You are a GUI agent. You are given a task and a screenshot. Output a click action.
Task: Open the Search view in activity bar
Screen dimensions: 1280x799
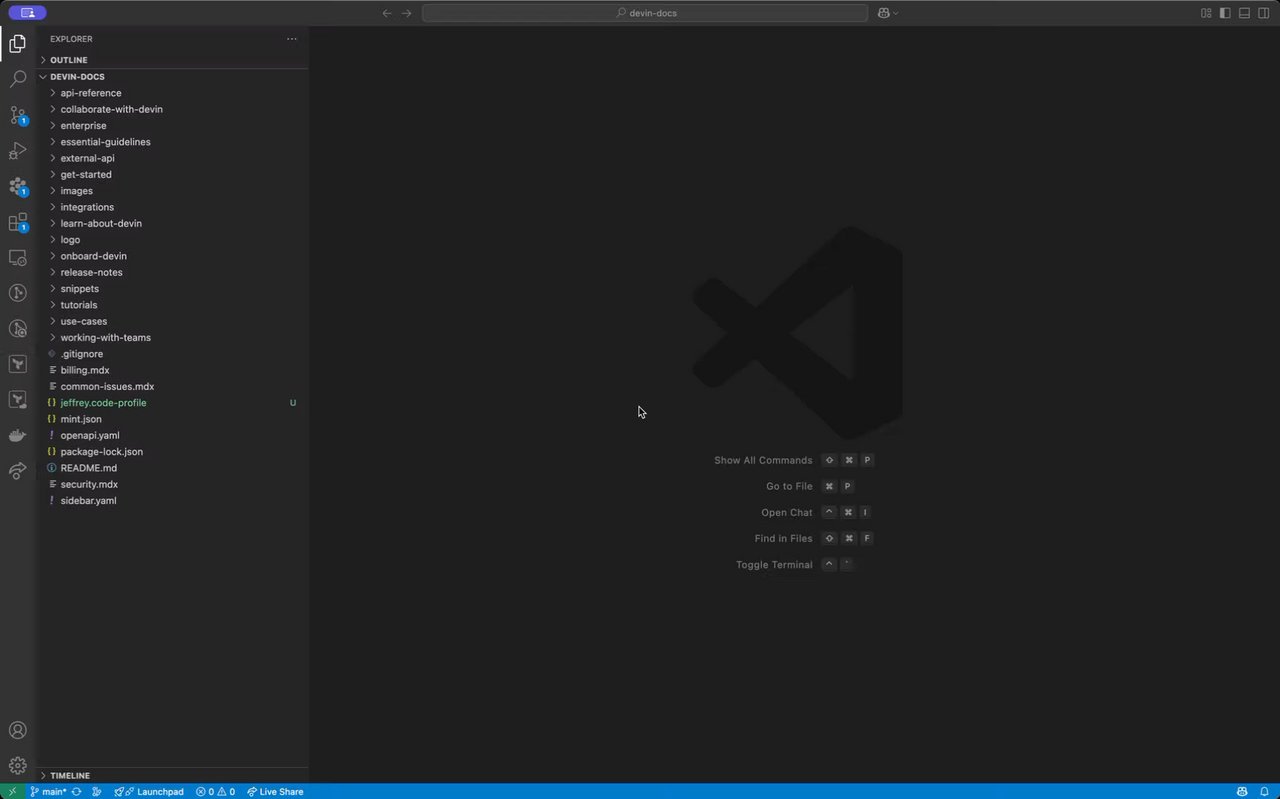tap(18, 79)
